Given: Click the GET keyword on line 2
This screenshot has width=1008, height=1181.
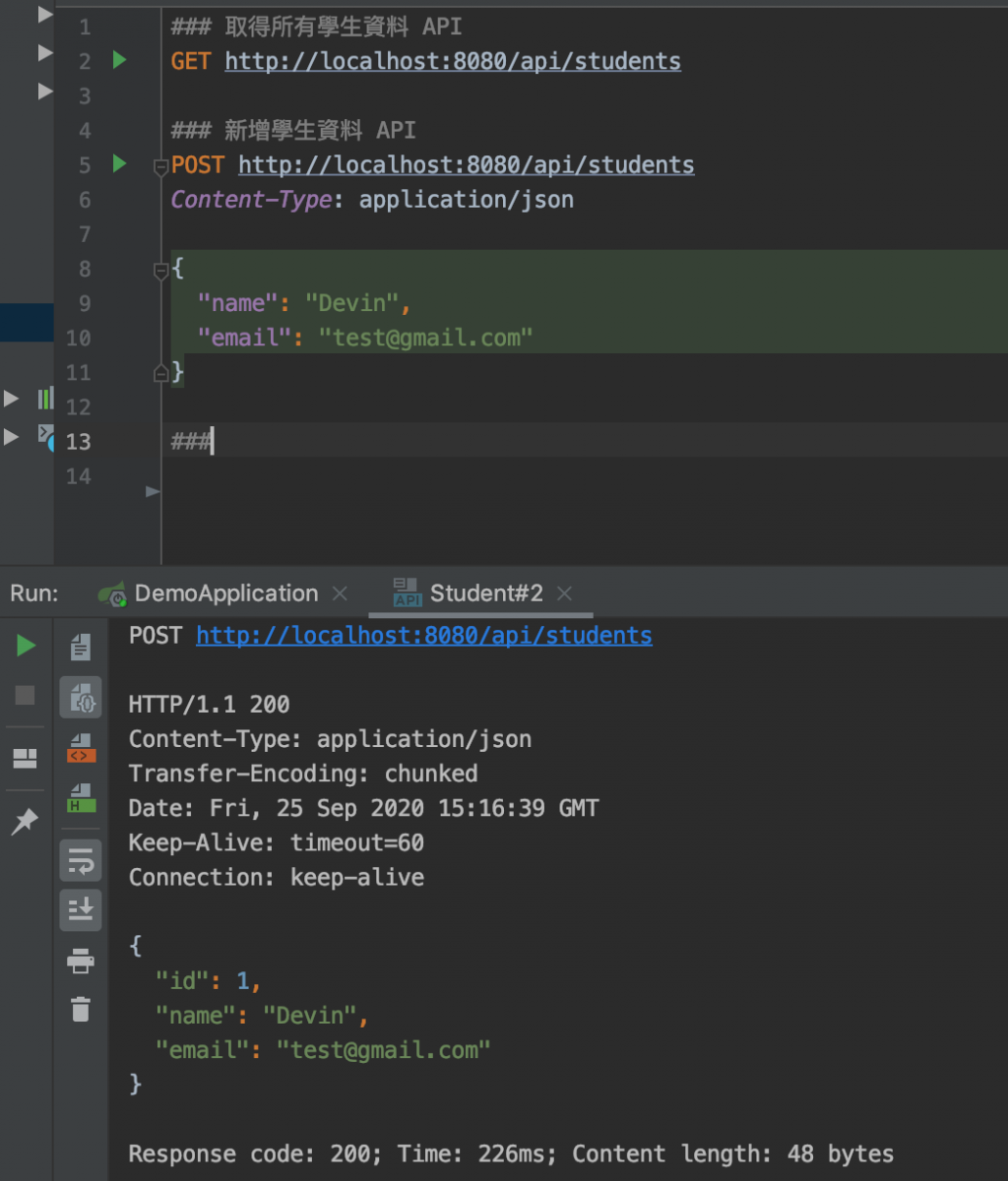Looking at the screenshot, I should pos(191,61).
